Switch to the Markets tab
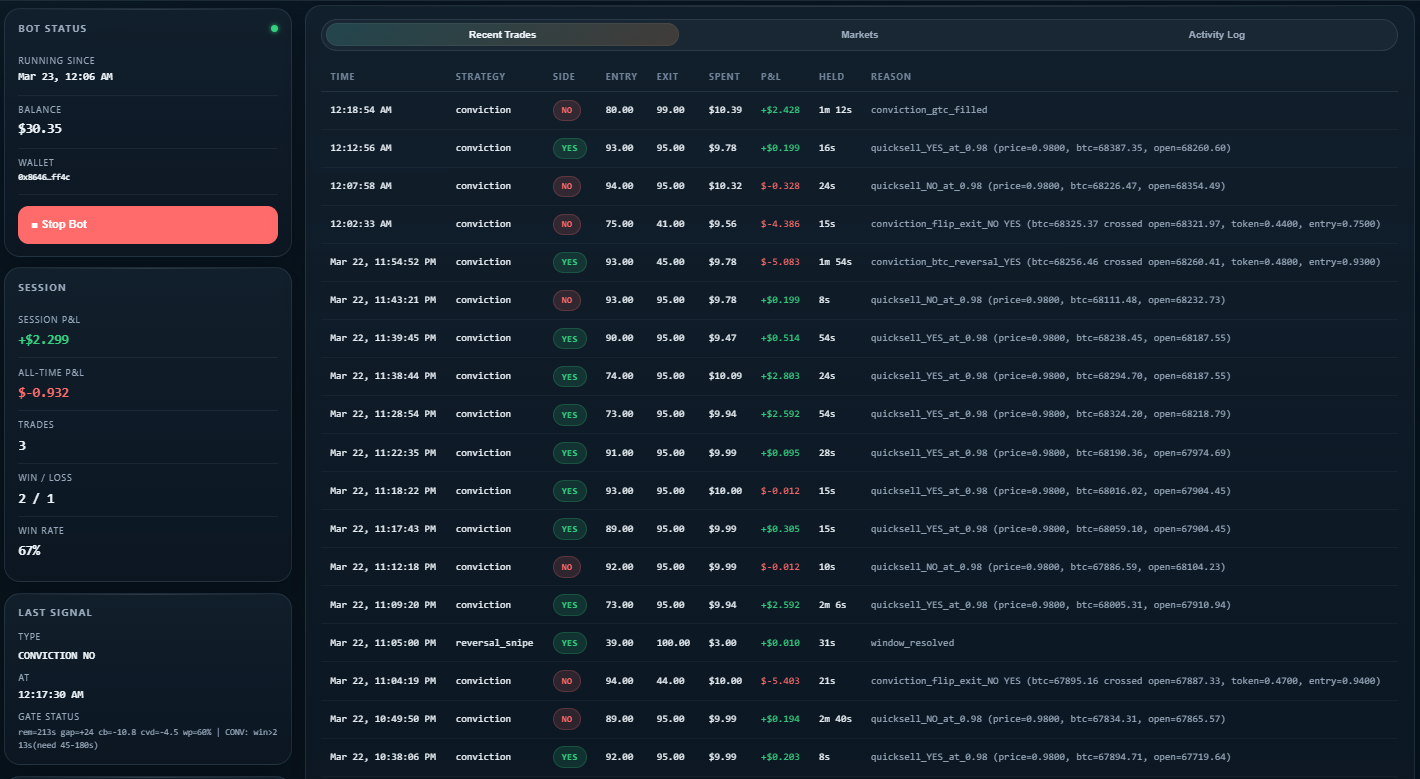Viewport: 1420px width, 779px height. 859,34
